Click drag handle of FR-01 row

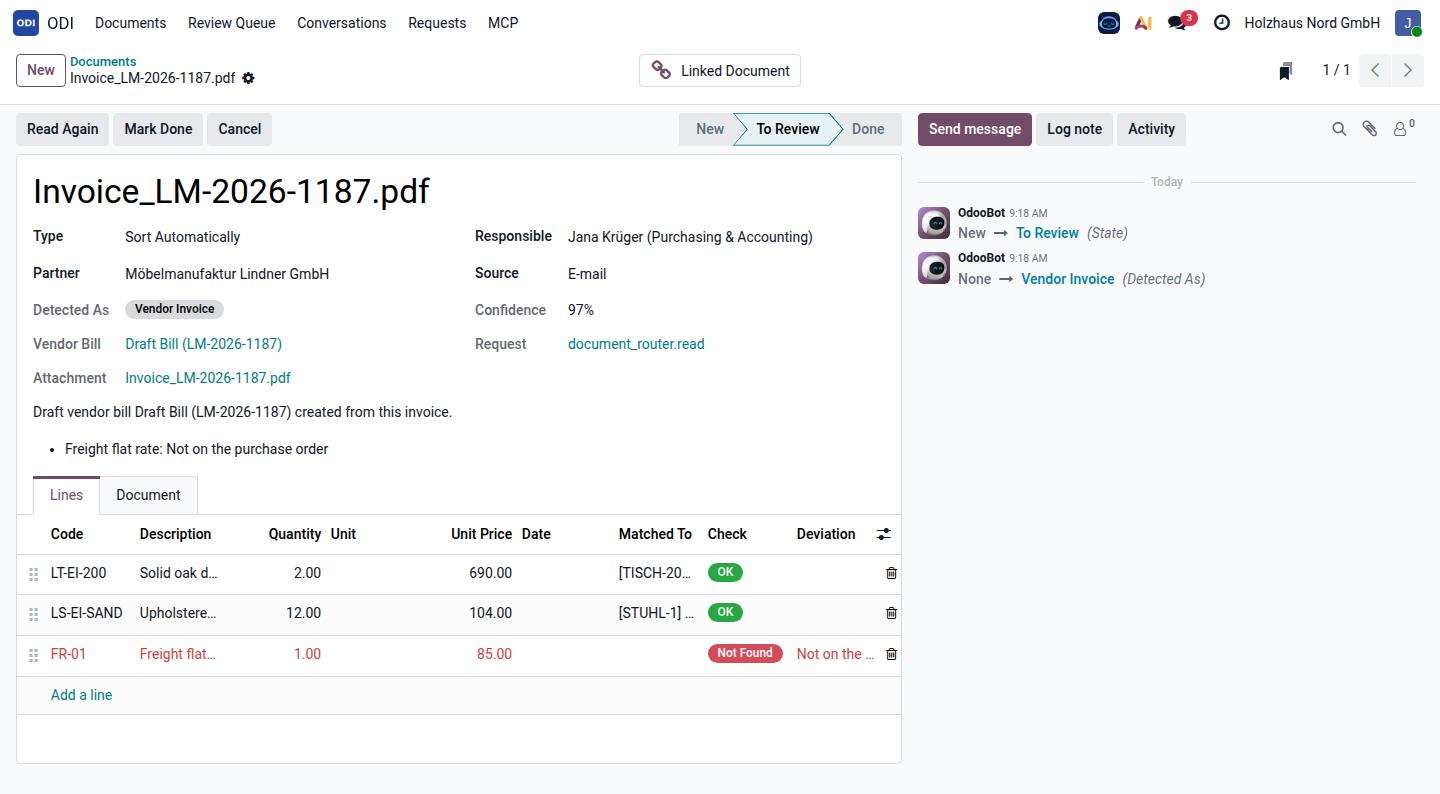tap(34, 655)
